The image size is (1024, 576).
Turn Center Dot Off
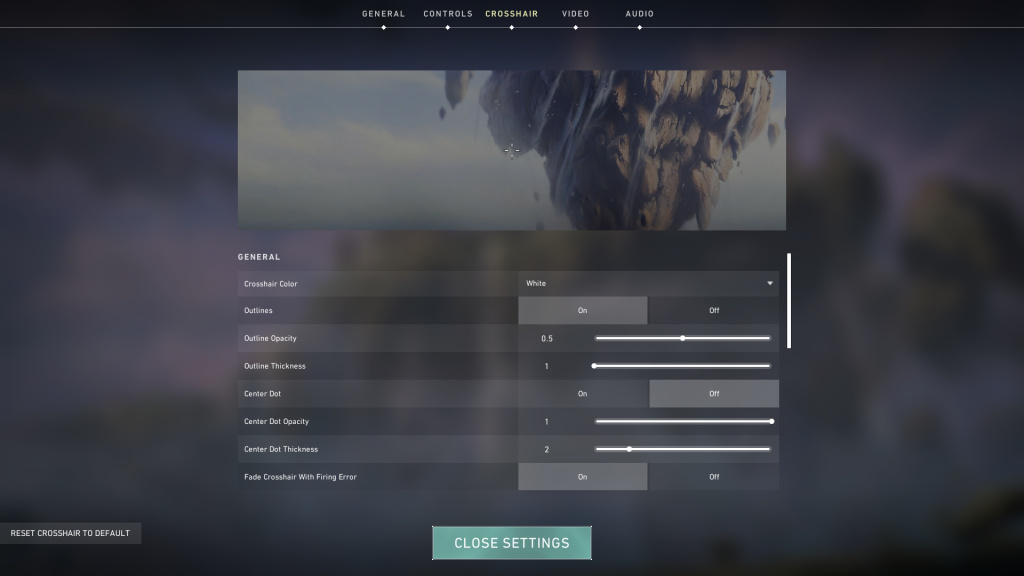pos(714,394)
